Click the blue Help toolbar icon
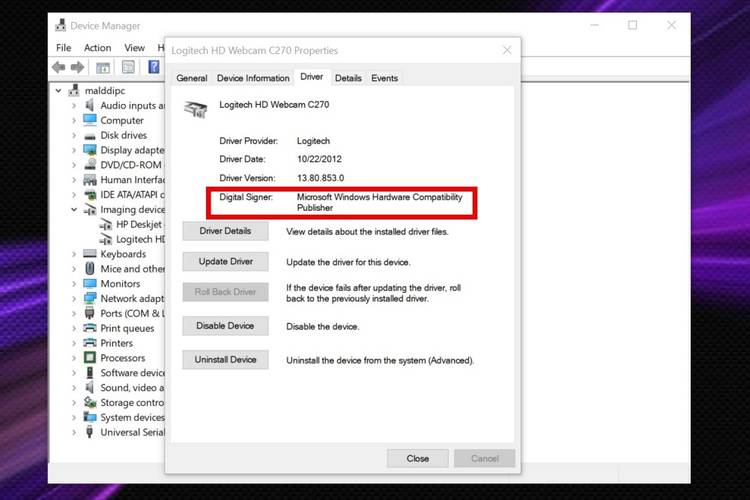This screenshot has height=500, width=750. tap(154, 67)
